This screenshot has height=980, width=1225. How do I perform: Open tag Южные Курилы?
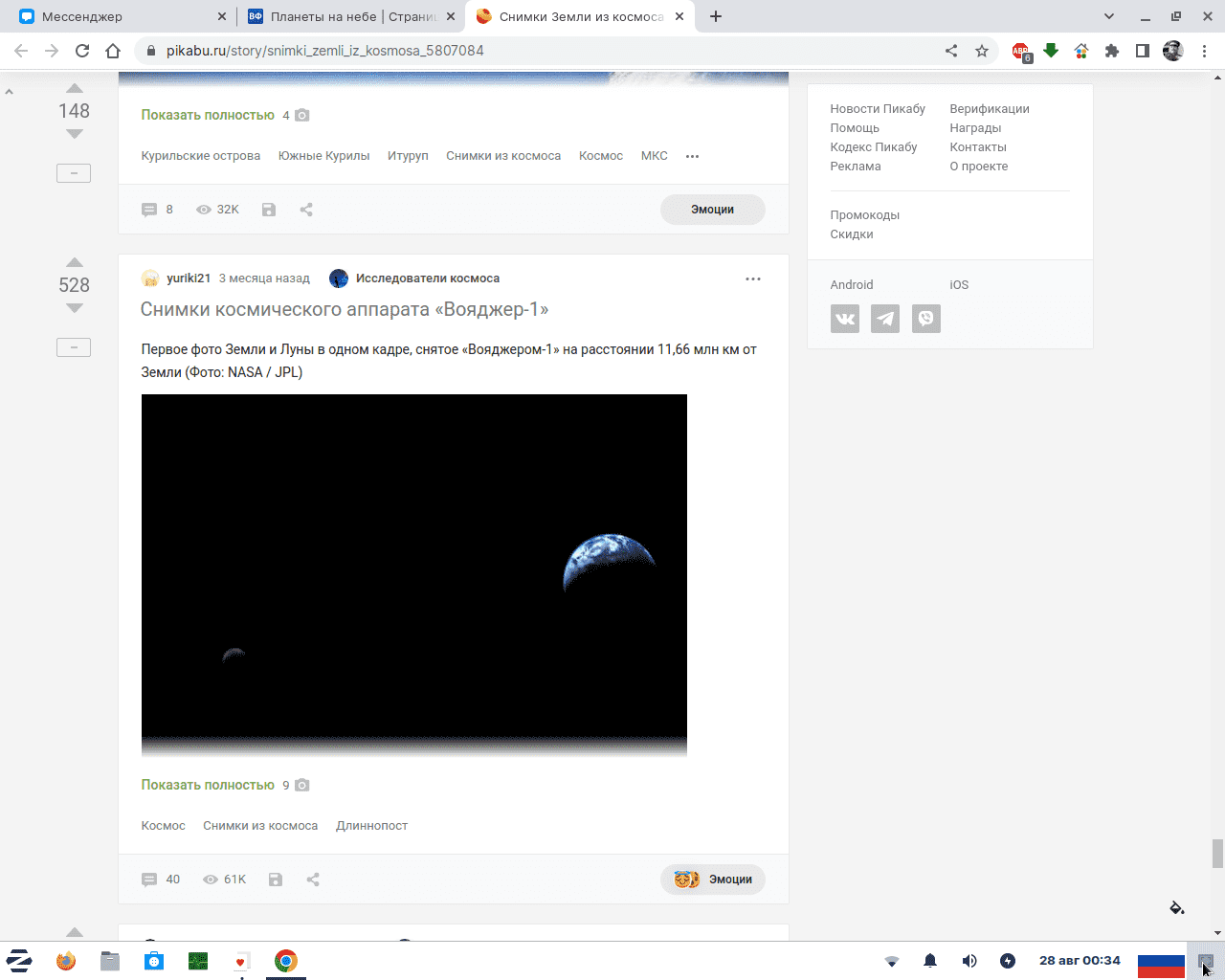(324, 156)
